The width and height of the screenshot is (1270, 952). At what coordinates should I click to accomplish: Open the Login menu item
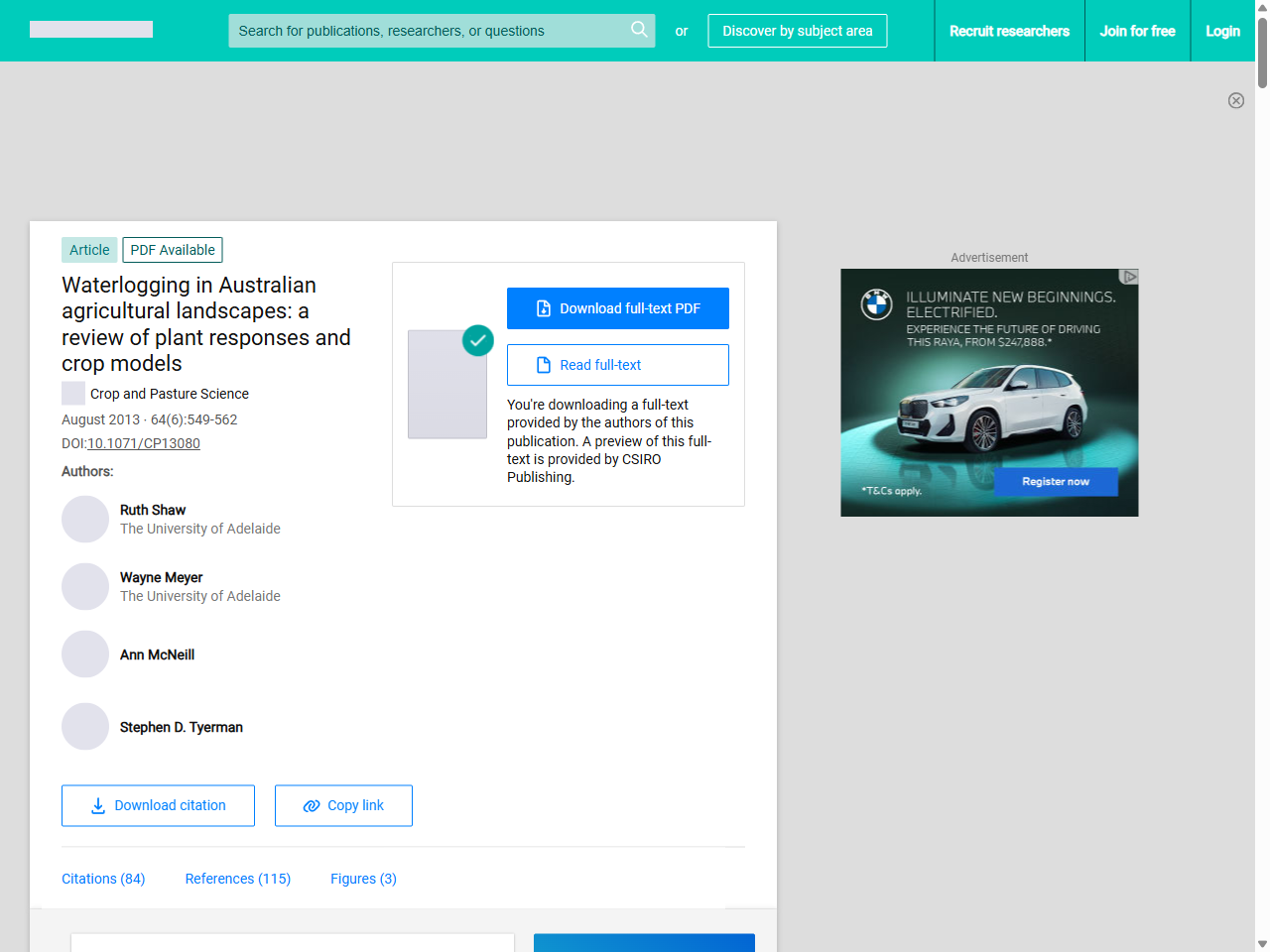1222,31
